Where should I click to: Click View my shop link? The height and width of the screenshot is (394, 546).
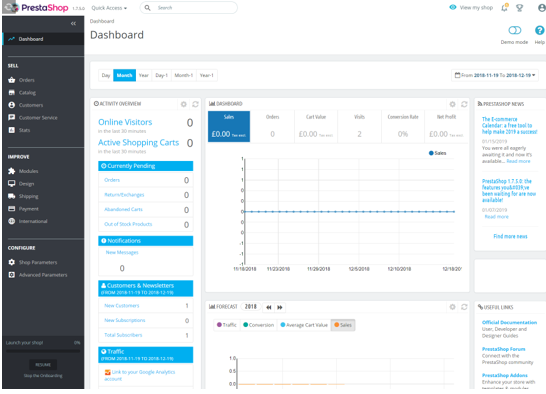pyautogui.click(x=471, y=7)
